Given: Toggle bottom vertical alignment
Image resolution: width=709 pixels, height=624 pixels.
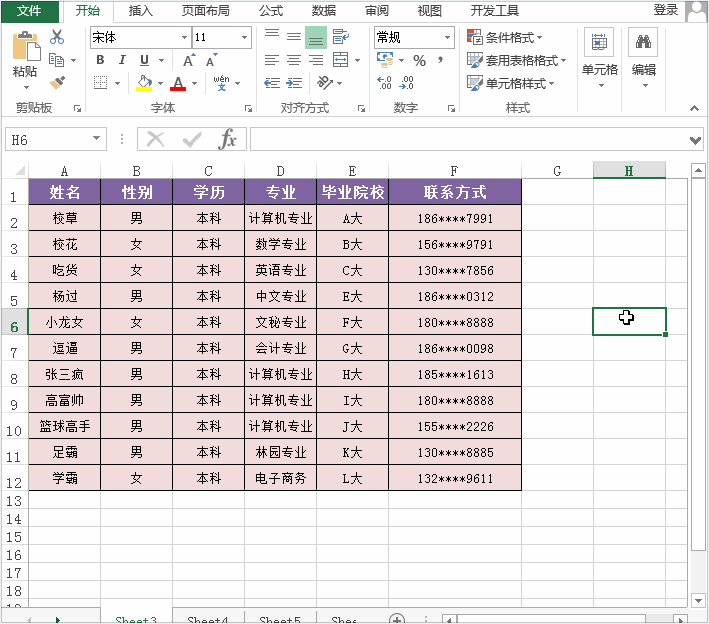Looking at the screenshot, I should click(x=316, y=37).
